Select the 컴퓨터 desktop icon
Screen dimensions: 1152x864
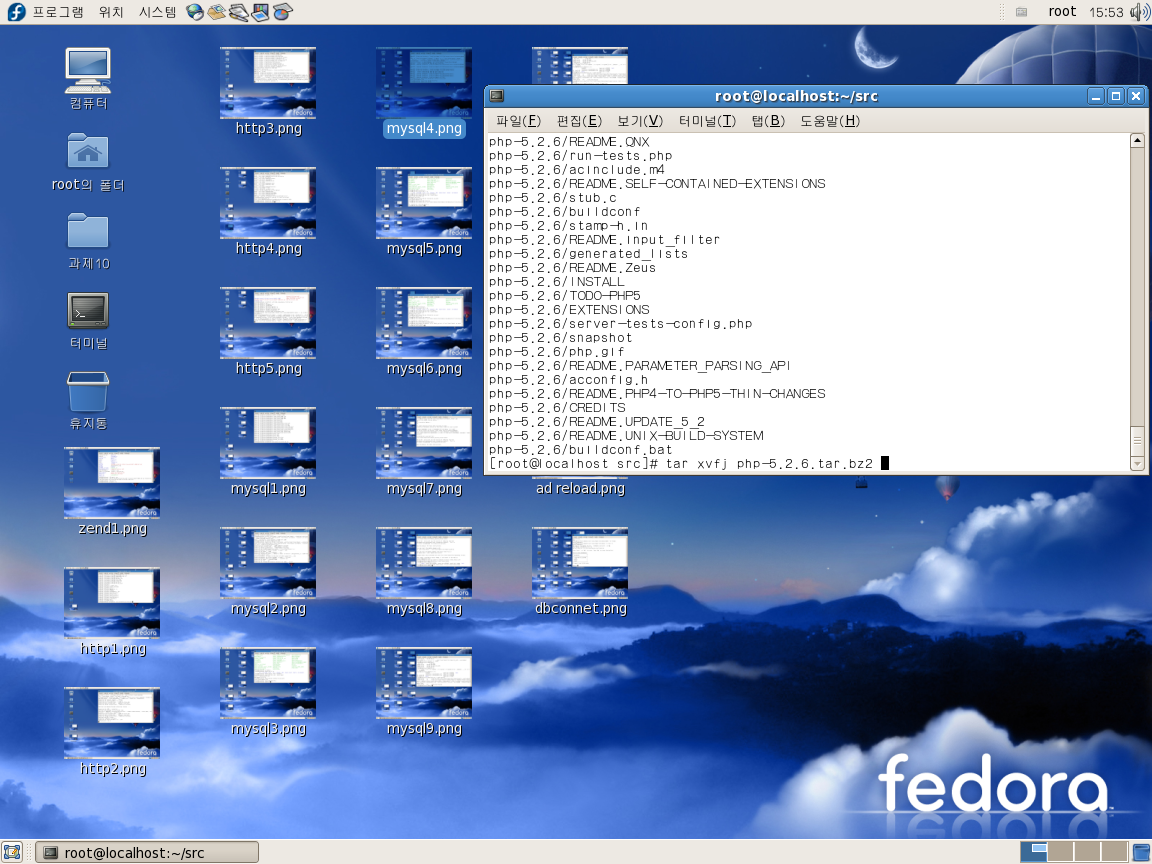[x=88, y=70]
